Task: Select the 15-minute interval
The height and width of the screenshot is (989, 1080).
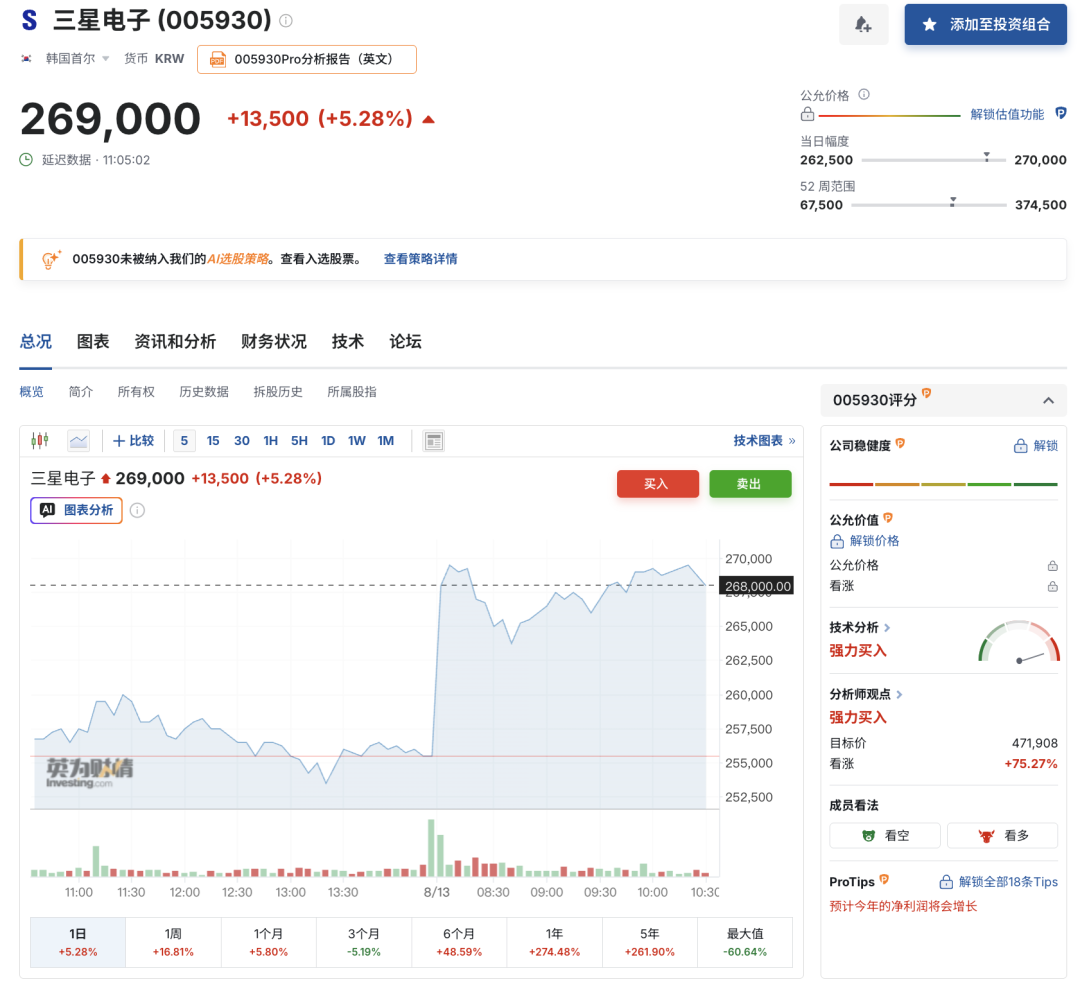Action: pyautogui.click(x=213, y=441)
